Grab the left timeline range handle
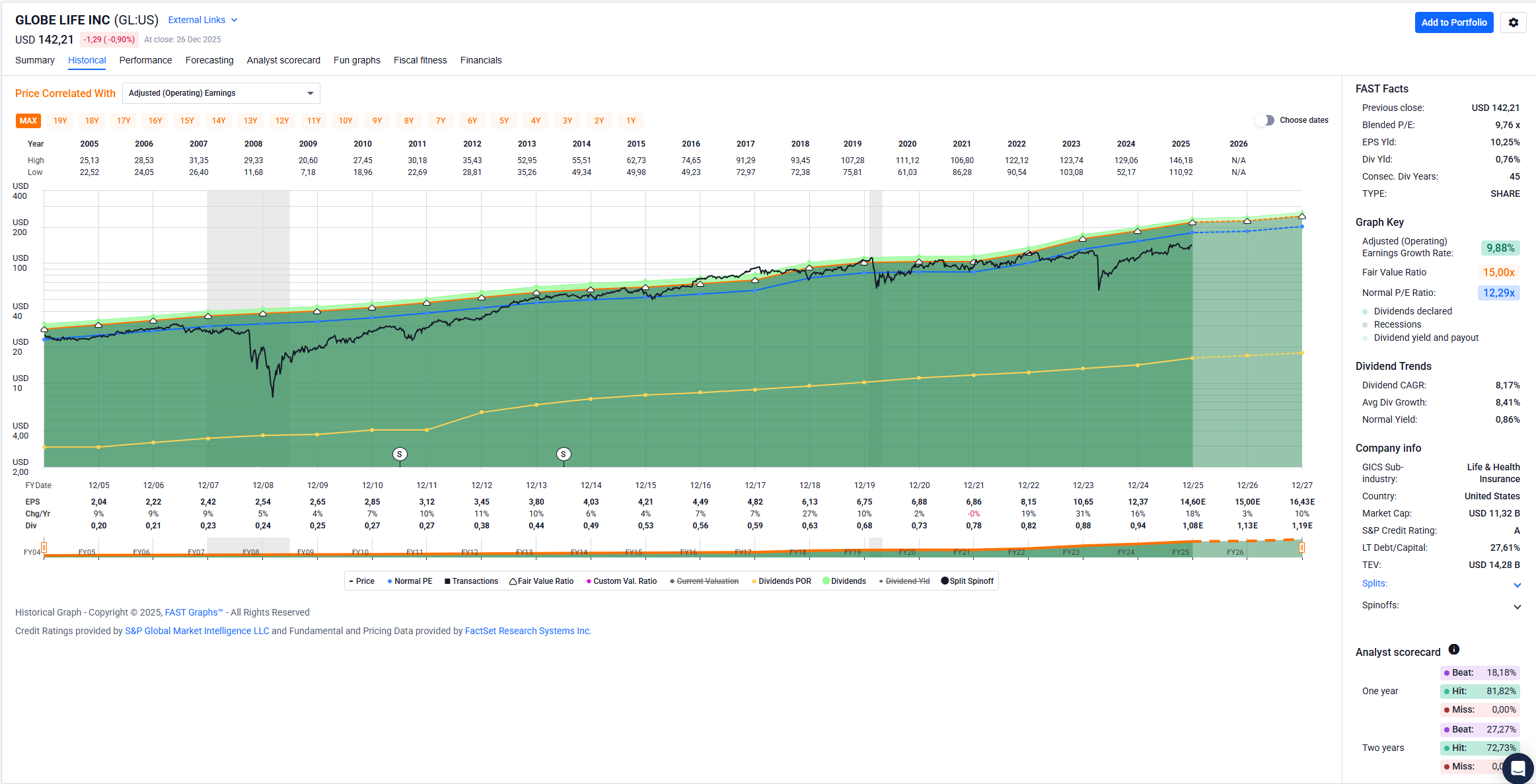Viewport: 1536px width, 784px height. 44,548
